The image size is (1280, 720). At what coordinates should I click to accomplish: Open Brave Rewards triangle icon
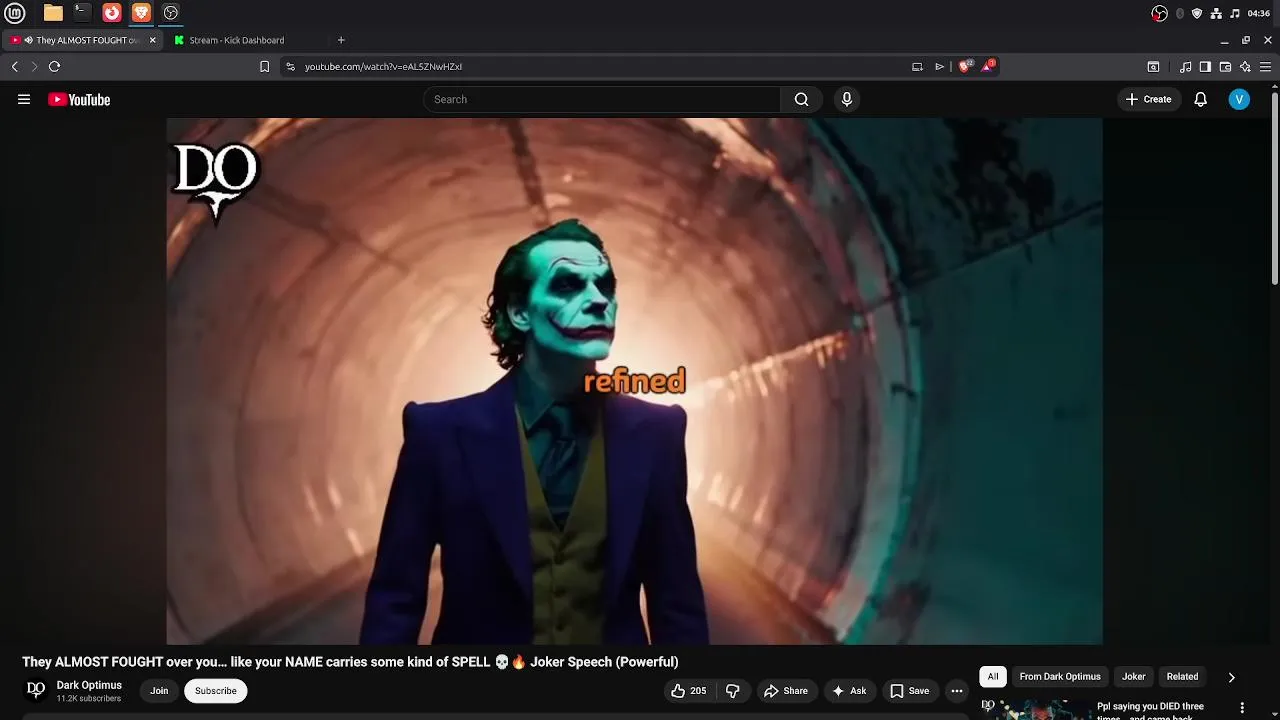point(990,66)
